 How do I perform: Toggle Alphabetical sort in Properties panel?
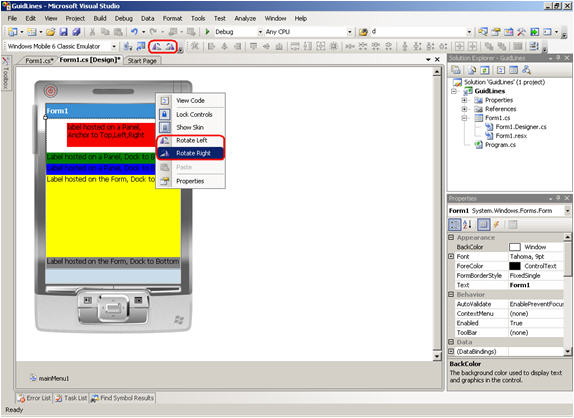(x=467, y=224)
